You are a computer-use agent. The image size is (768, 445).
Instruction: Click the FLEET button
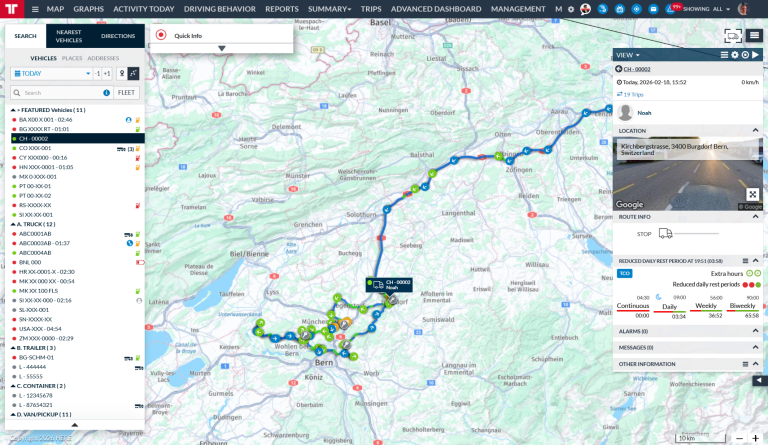(126, 93)
